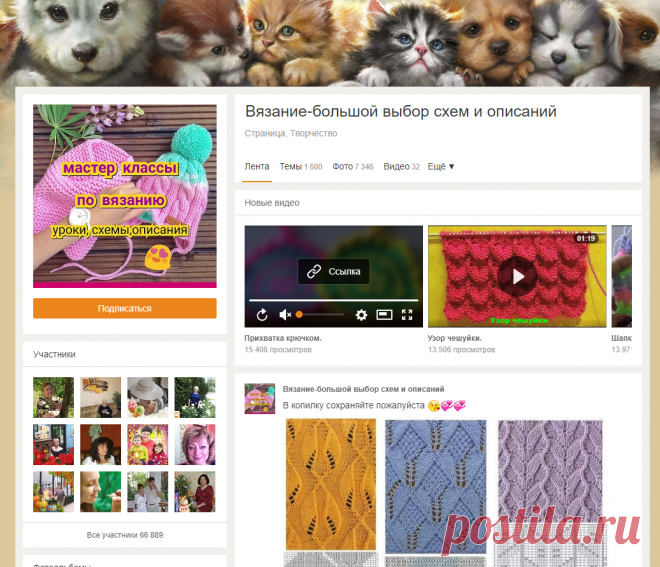Open Все участники 66 889 link
This screenshot has height=567, width=660.
[125, 535]
